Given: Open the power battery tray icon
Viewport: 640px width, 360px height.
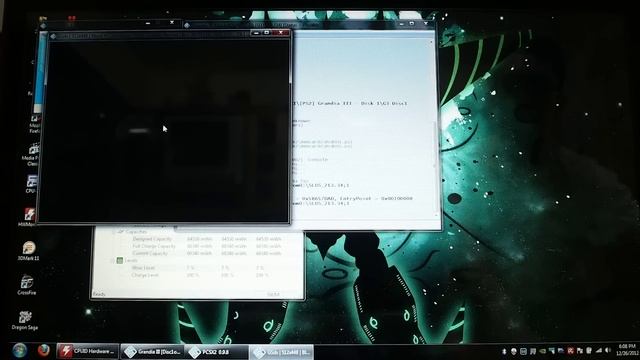Looking at the screenshot, I should 589,351.
